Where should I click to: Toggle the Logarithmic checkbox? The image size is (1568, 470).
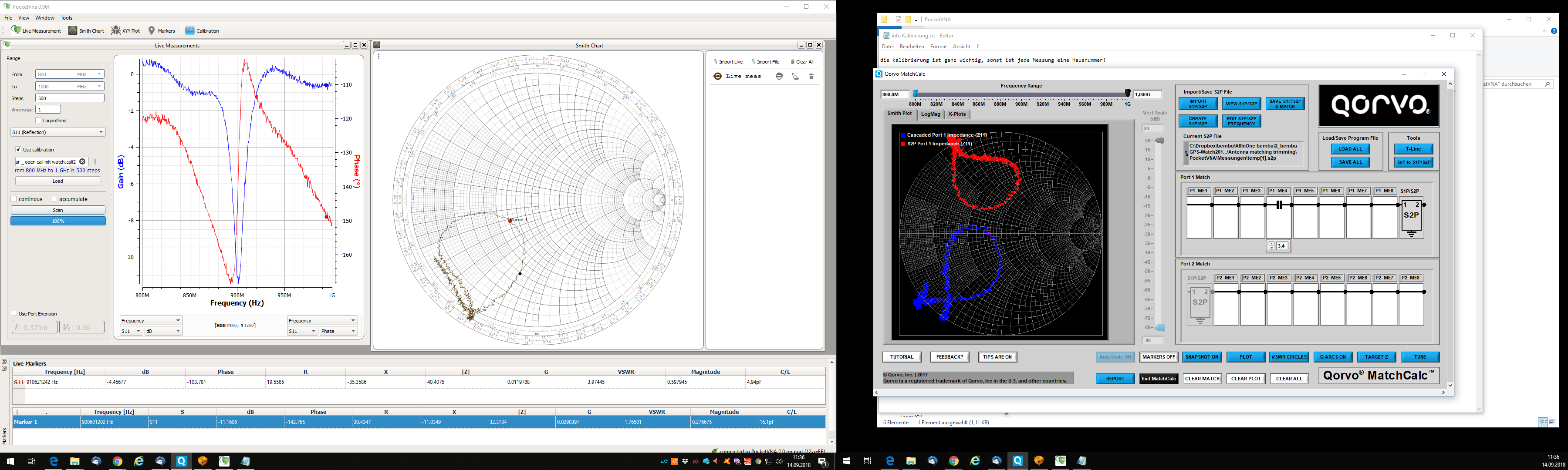click(39, 121)
